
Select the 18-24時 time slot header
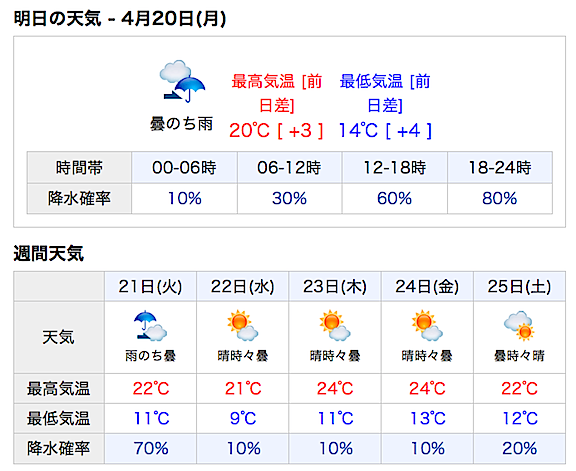(500, 168)
